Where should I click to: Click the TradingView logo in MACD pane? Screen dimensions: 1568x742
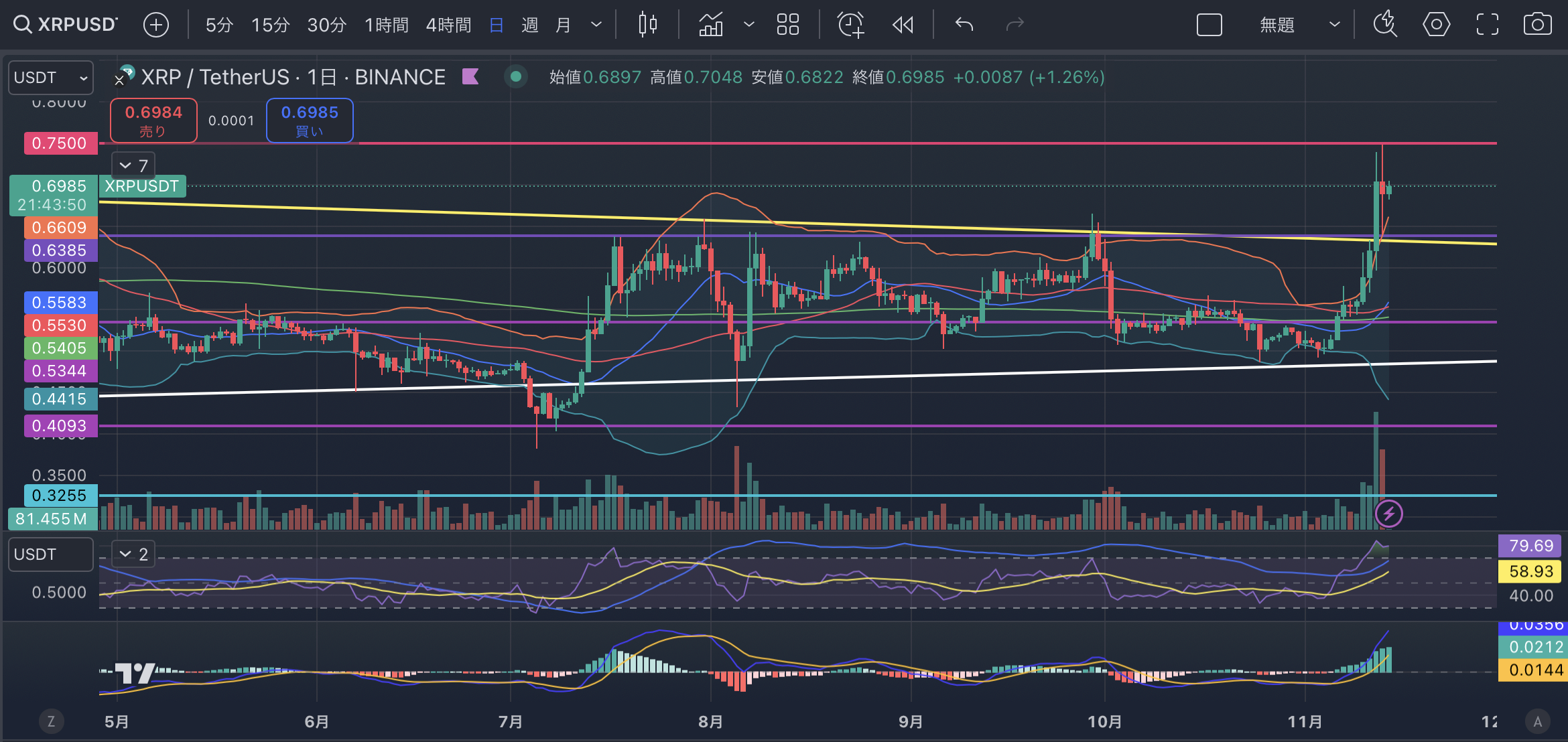pos(136,673)
